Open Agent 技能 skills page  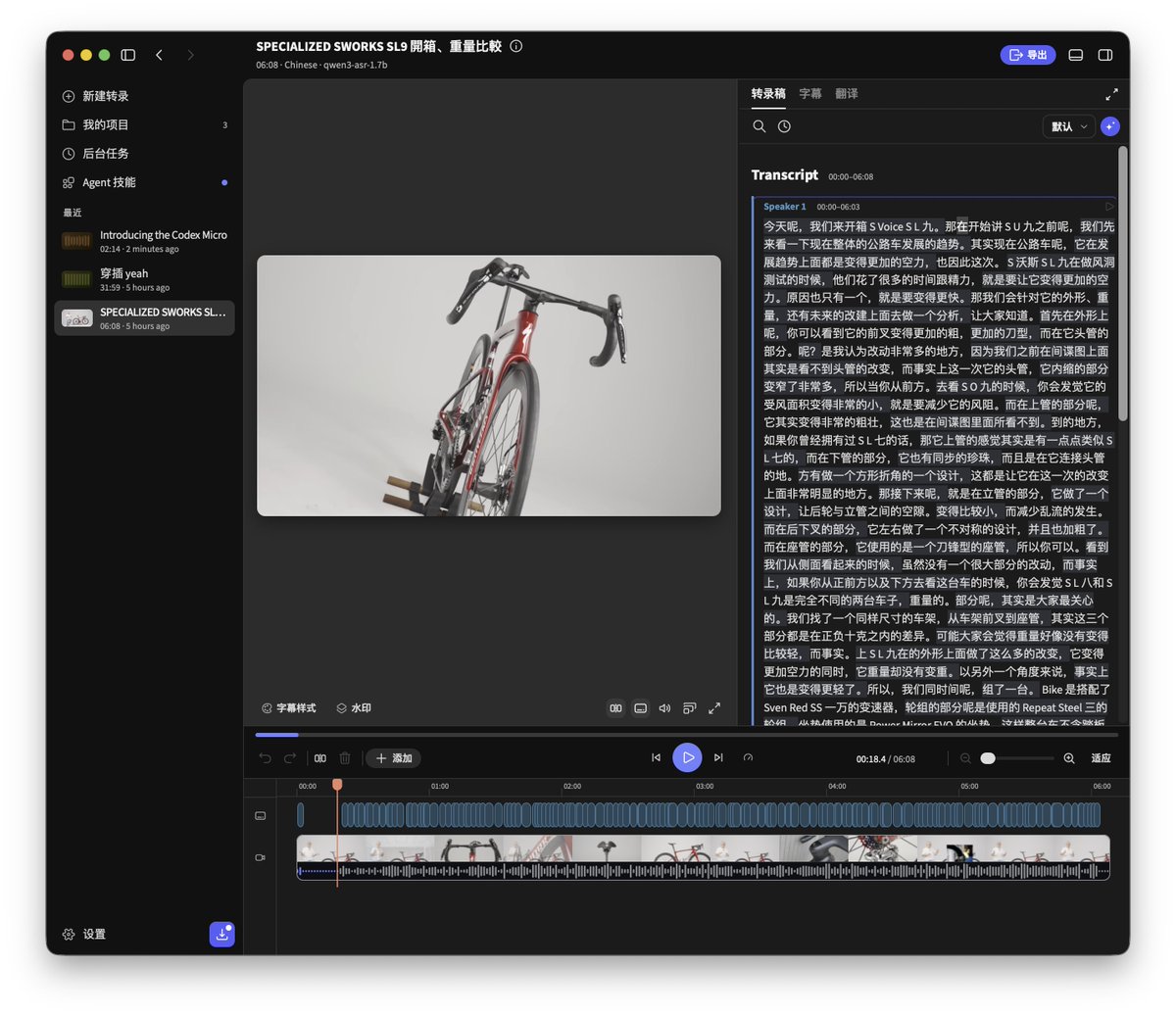point(145,182)
